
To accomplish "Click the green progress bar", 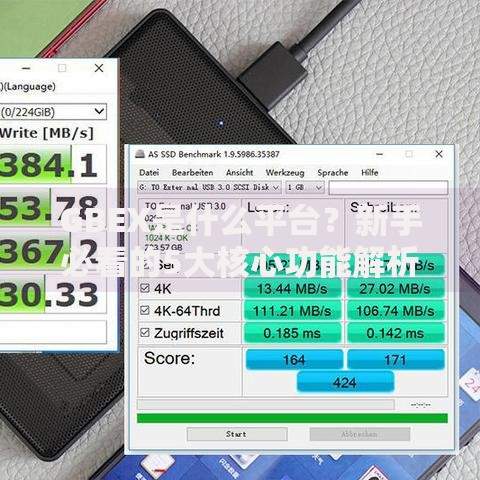I will (x=292, y=418).
